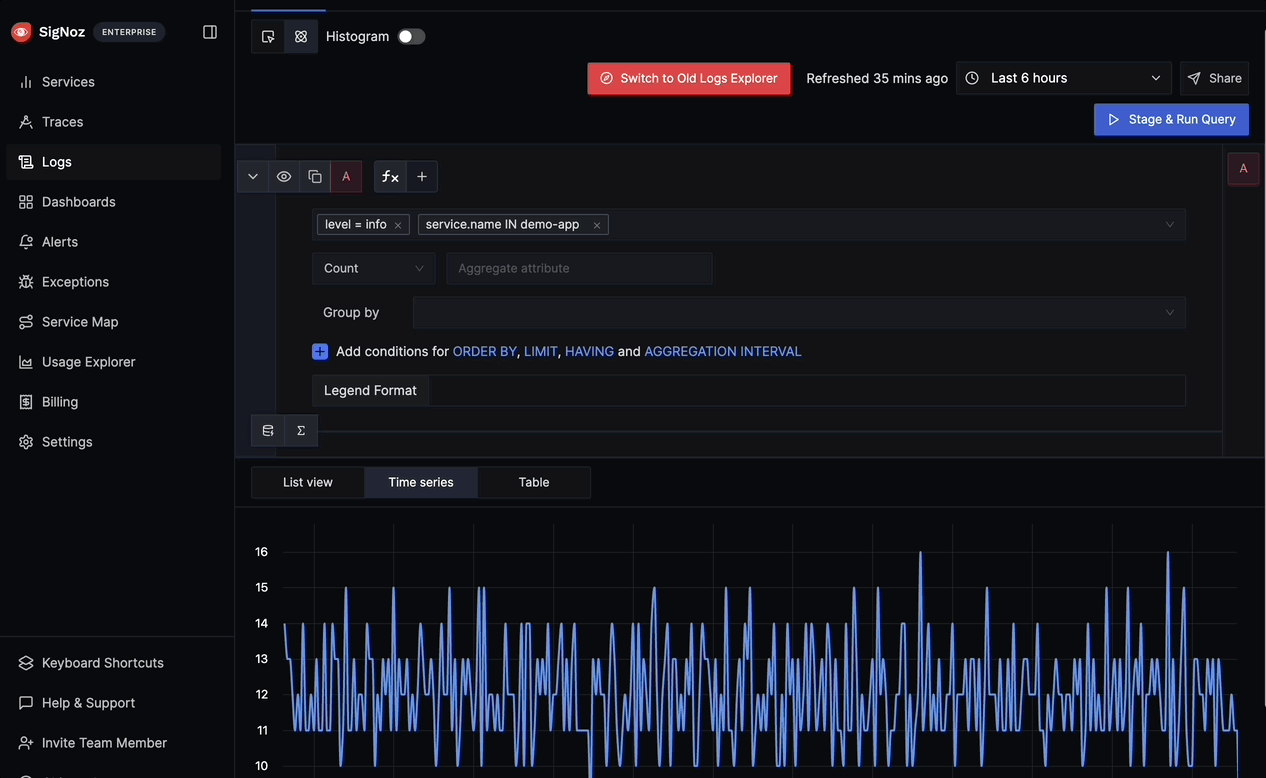This screenshot has height=778, width=1266.
Task: Remove the level = info filter tag
Action: 398,225
